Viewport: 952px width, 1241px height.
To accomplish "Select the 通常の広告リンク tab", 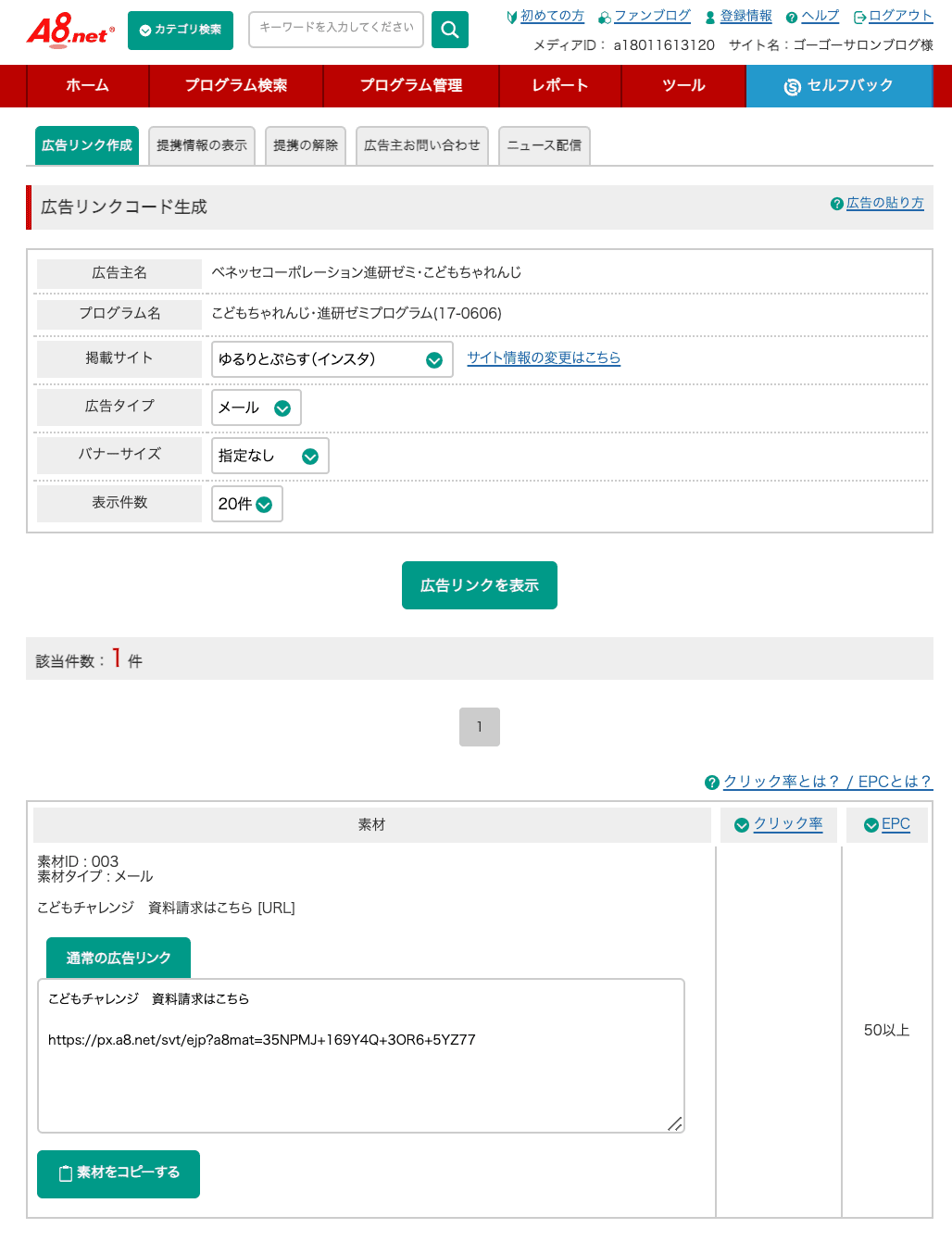I will click(119, 958).
